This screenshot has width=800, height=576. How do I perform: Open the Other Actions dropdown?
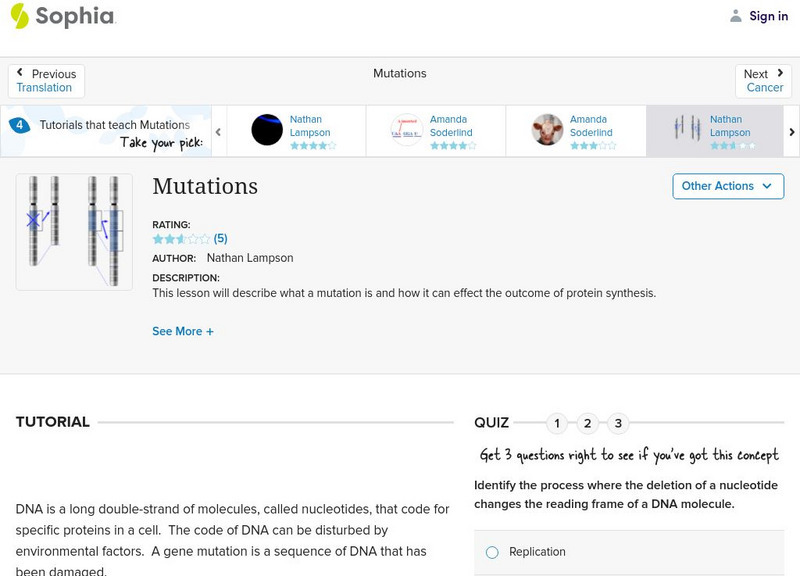pos(727,186)
